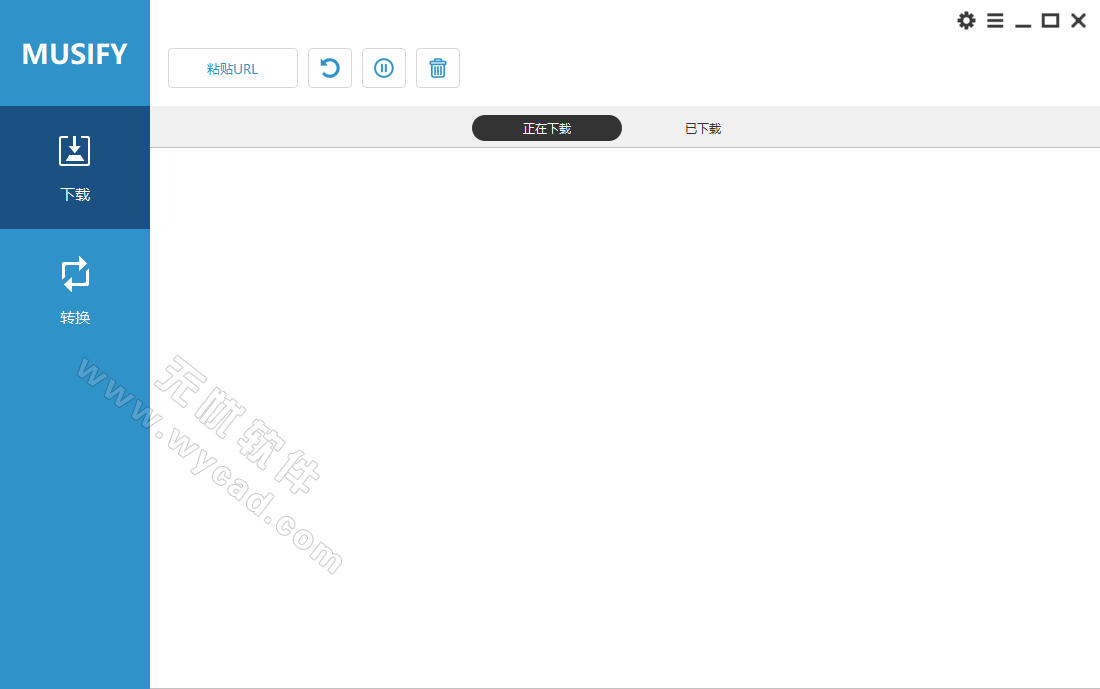This screenshot has height=689, width=1100.
Task: Click the 下载 label in the sidebar
Action: [x=75, y=195]
